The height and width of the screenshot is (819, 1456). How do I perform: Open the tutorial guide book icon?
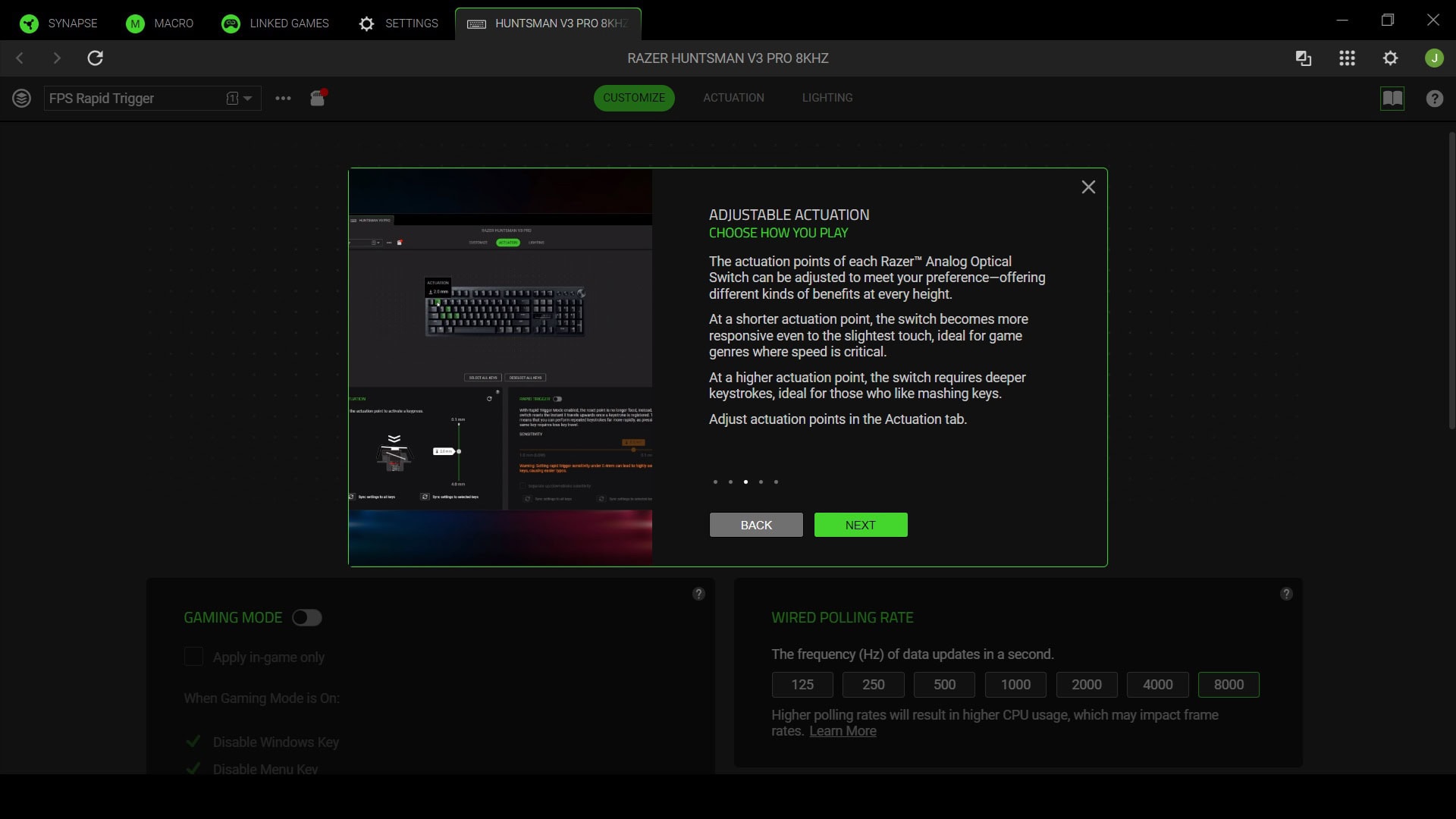[x=1392, y=98]
